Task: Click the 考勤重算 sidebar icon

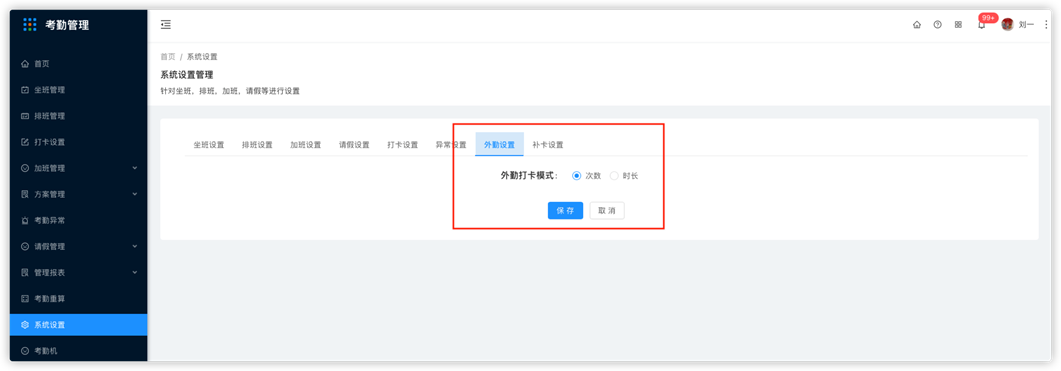Action: tap(25, 299)
